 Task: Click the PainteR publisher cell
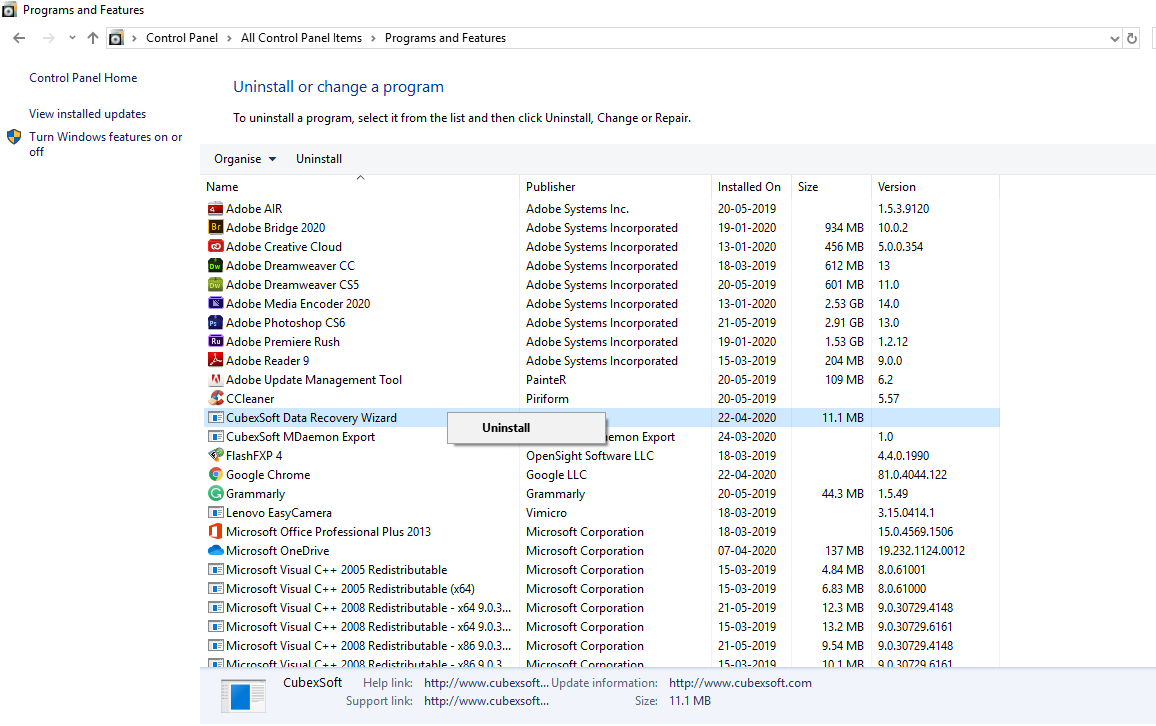pos(546,380)
